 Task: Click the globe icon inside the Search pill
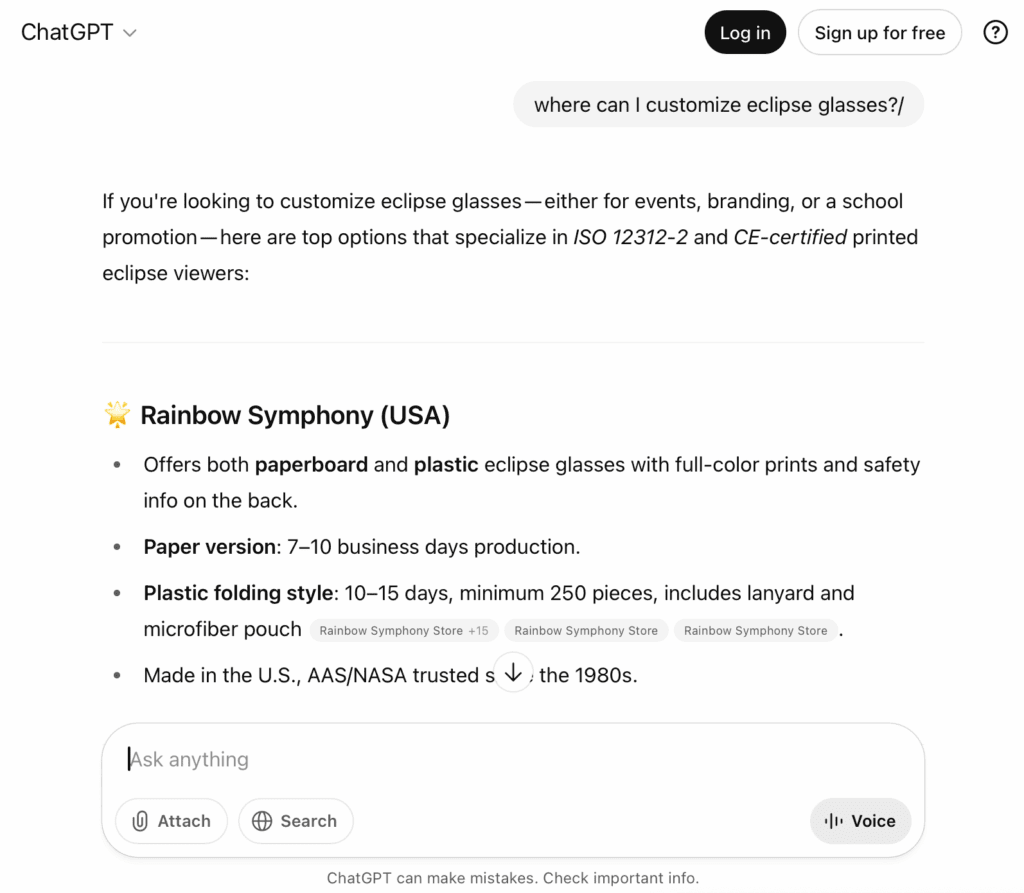pos(263,821)
